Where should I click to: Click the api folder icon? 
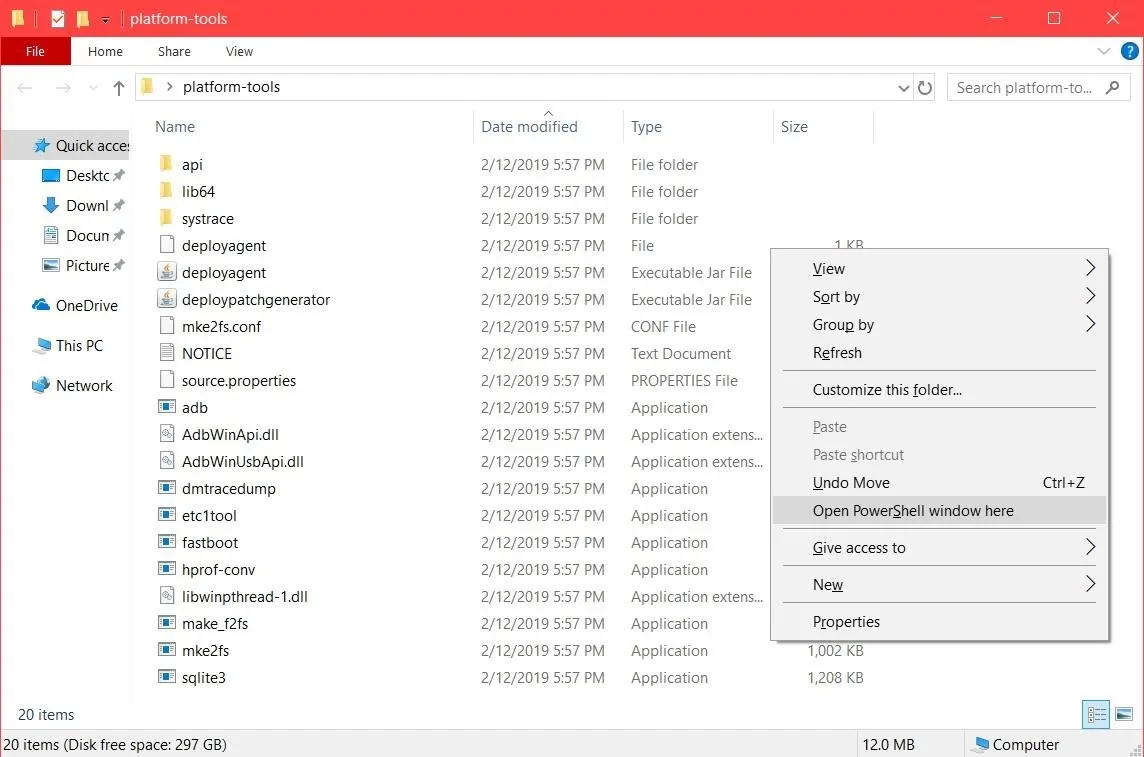coord(166,163)
